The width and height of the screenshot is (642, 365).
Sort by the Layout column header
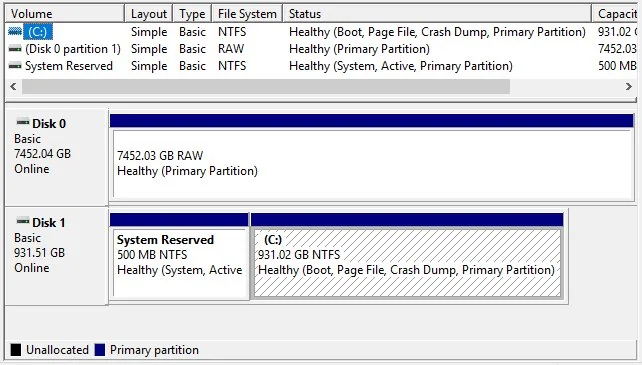(149, 14)
